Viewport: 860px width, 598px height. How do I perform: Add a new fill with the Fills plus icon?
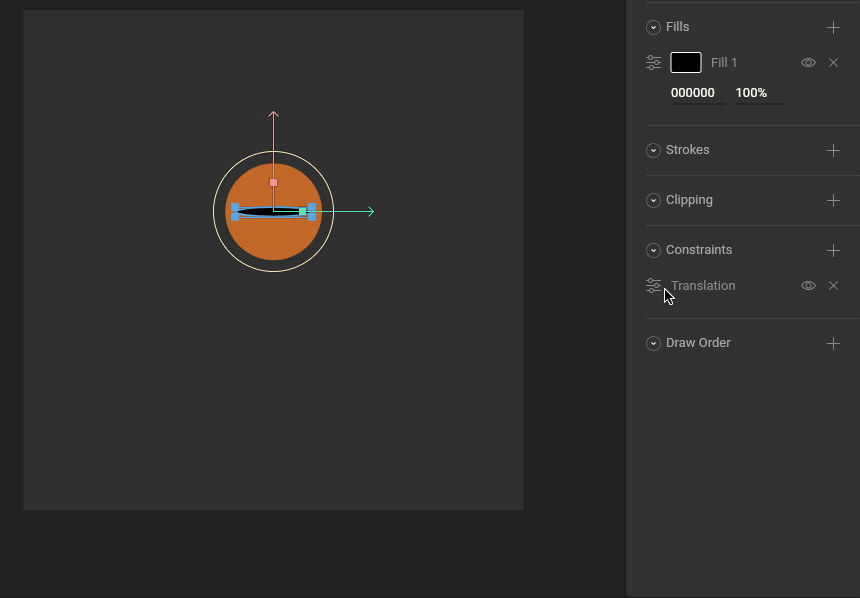point(833,28)
